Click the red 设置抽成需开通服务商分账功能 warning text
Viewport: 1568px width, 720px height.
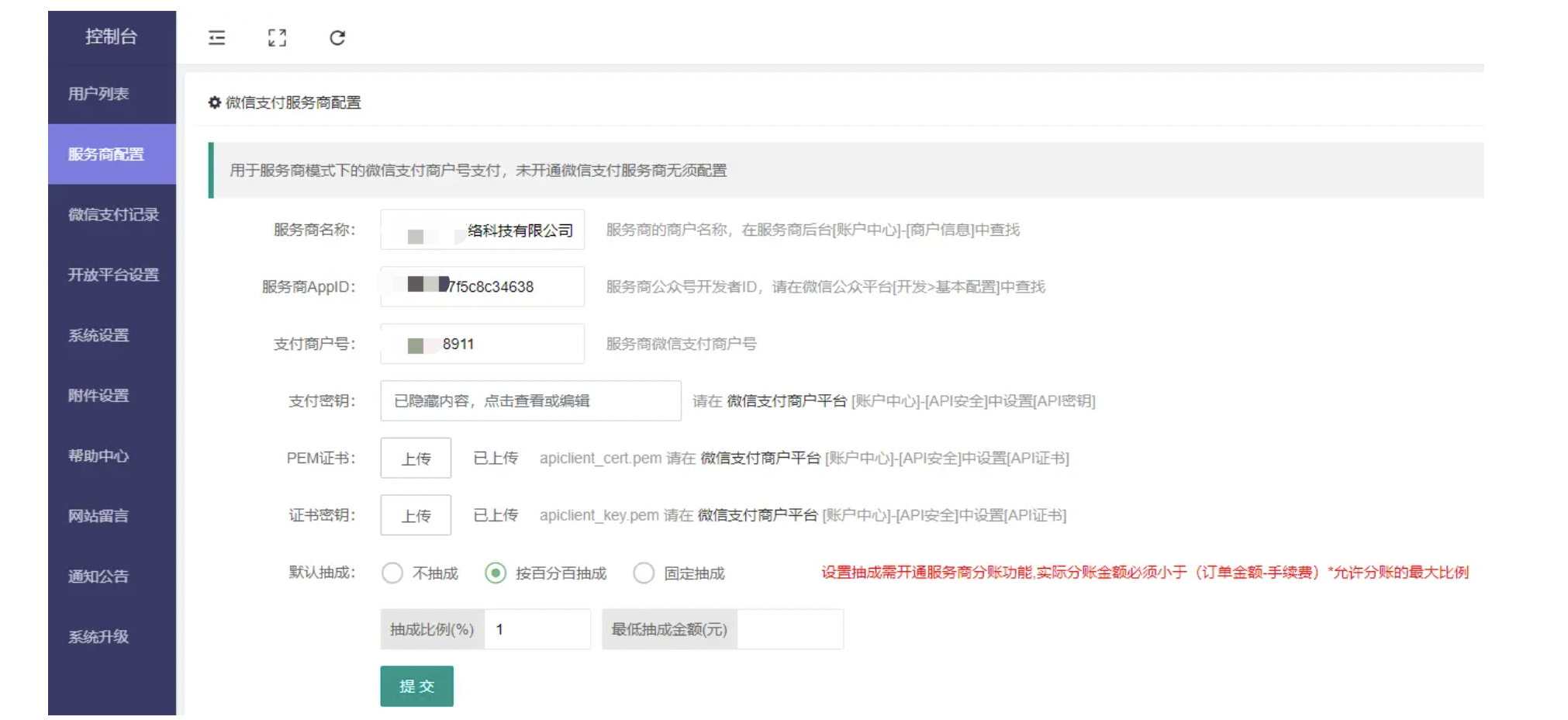[1145, 573]
